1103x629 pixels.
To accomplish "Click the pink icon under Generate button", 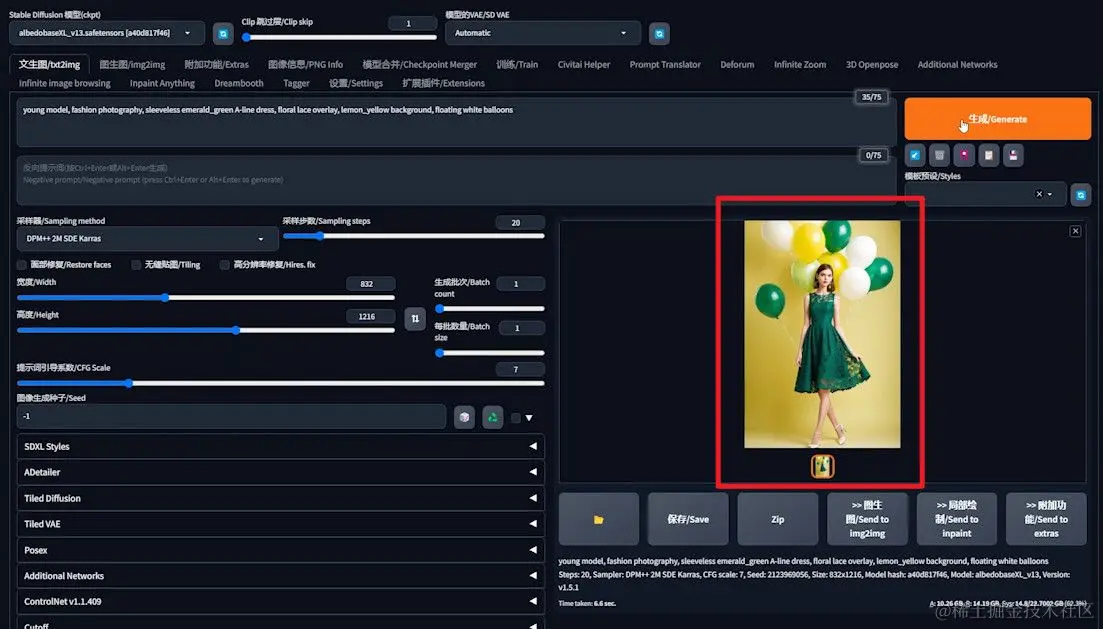I will 964,155.
